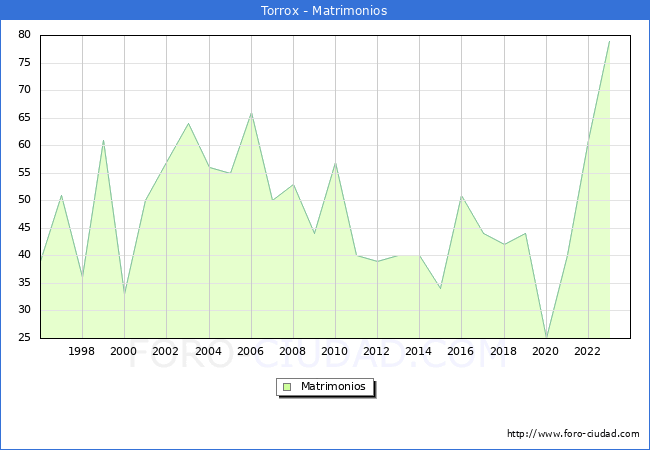The image size is (650, 450).
Task: Click the x-axis label 2016
Action: [x=461, y=351]
